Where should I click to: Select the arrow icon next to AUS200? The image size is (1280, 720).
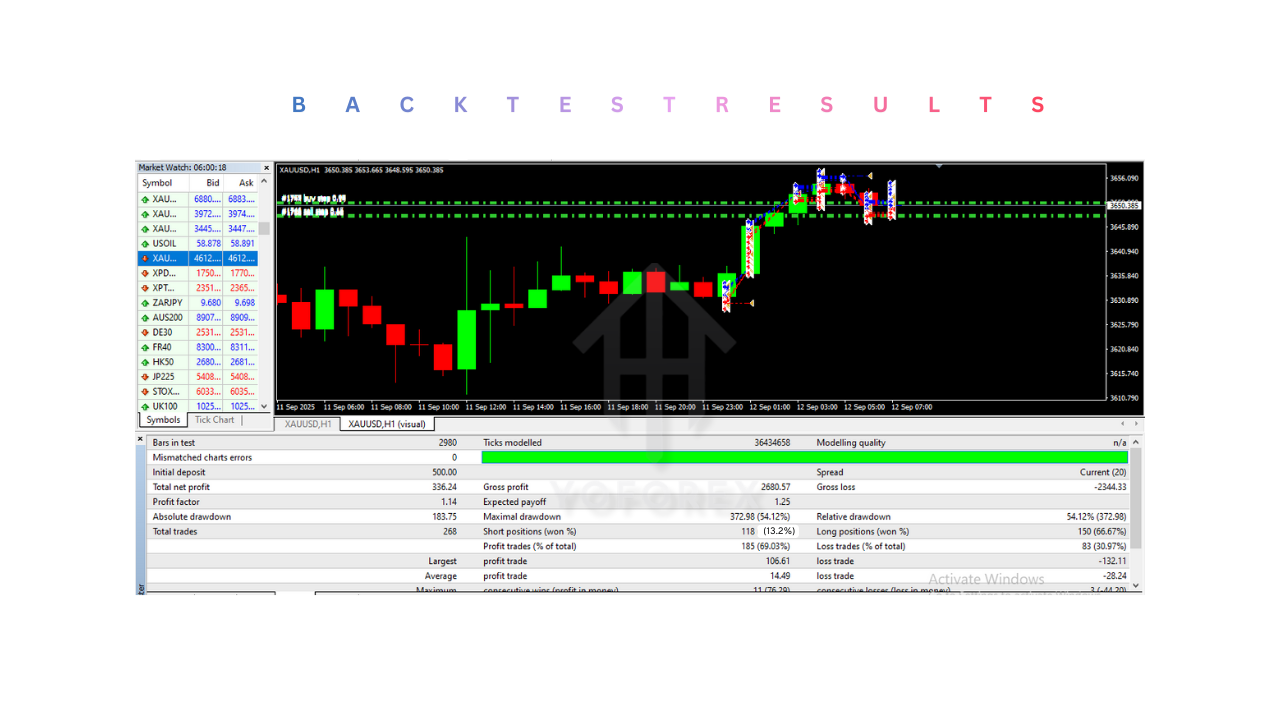[x=146, y=317]
